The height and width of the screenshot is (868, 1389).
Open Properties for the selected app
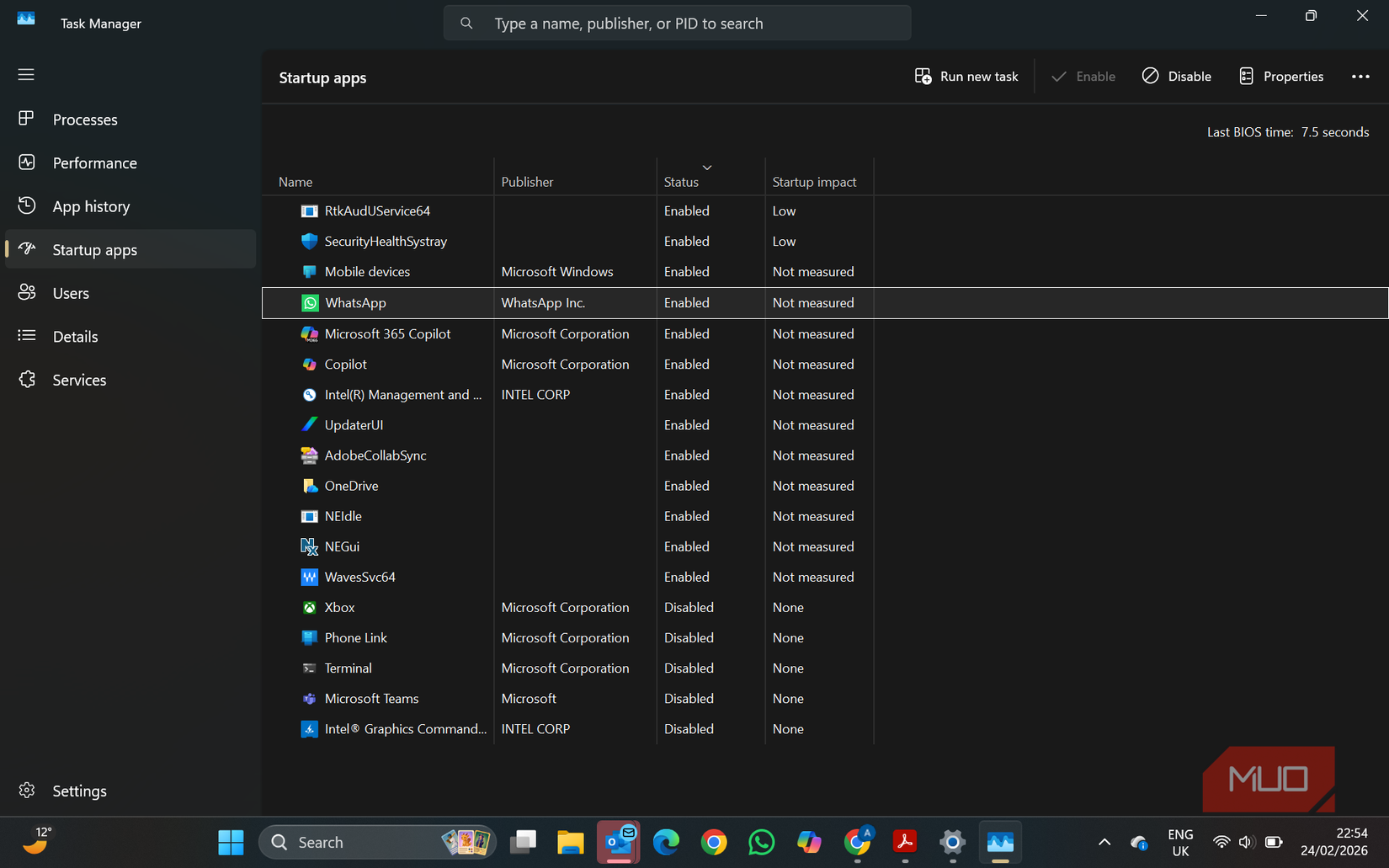click(1281, 76)
